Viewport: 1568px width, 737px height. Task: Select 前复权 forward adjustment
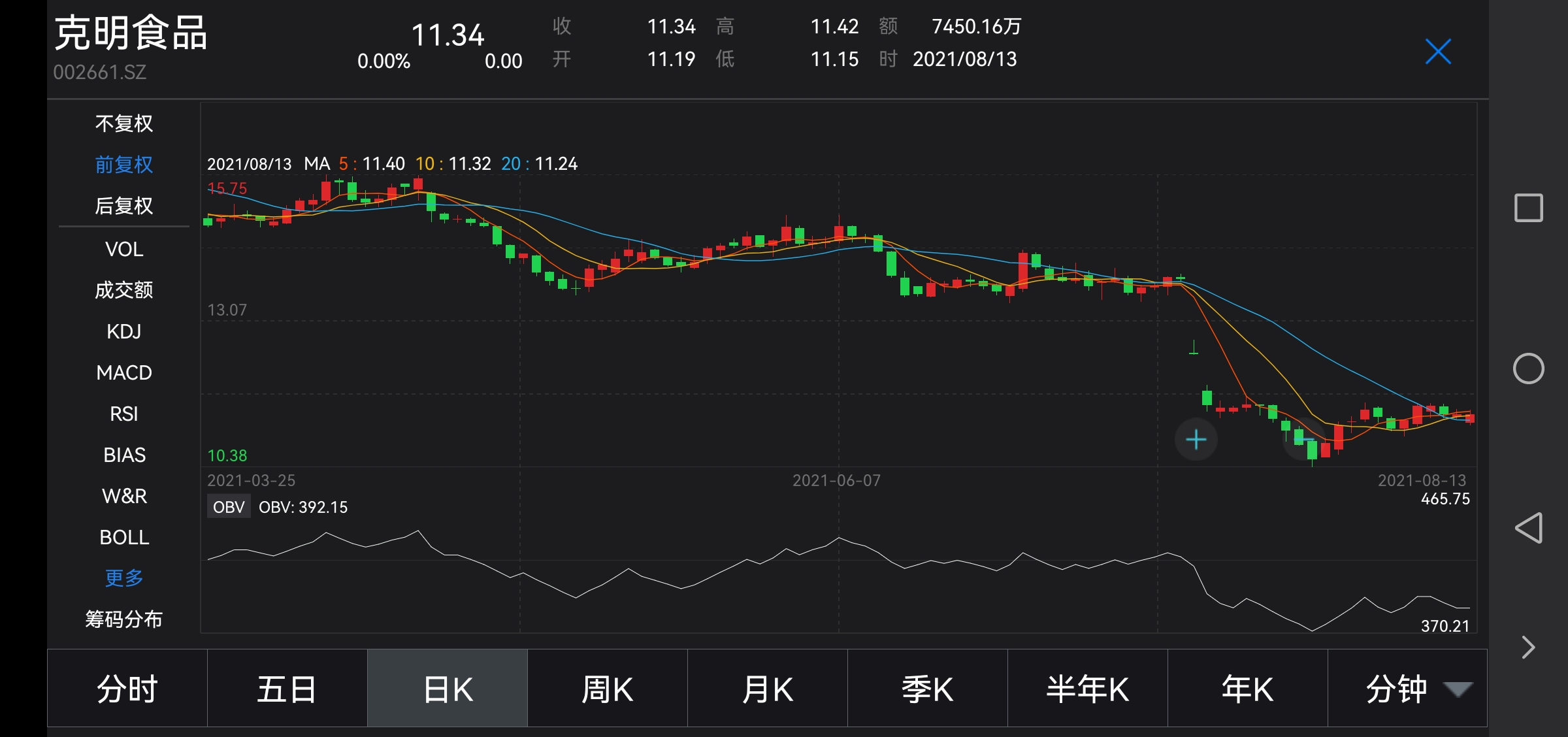tap(124, 165)
